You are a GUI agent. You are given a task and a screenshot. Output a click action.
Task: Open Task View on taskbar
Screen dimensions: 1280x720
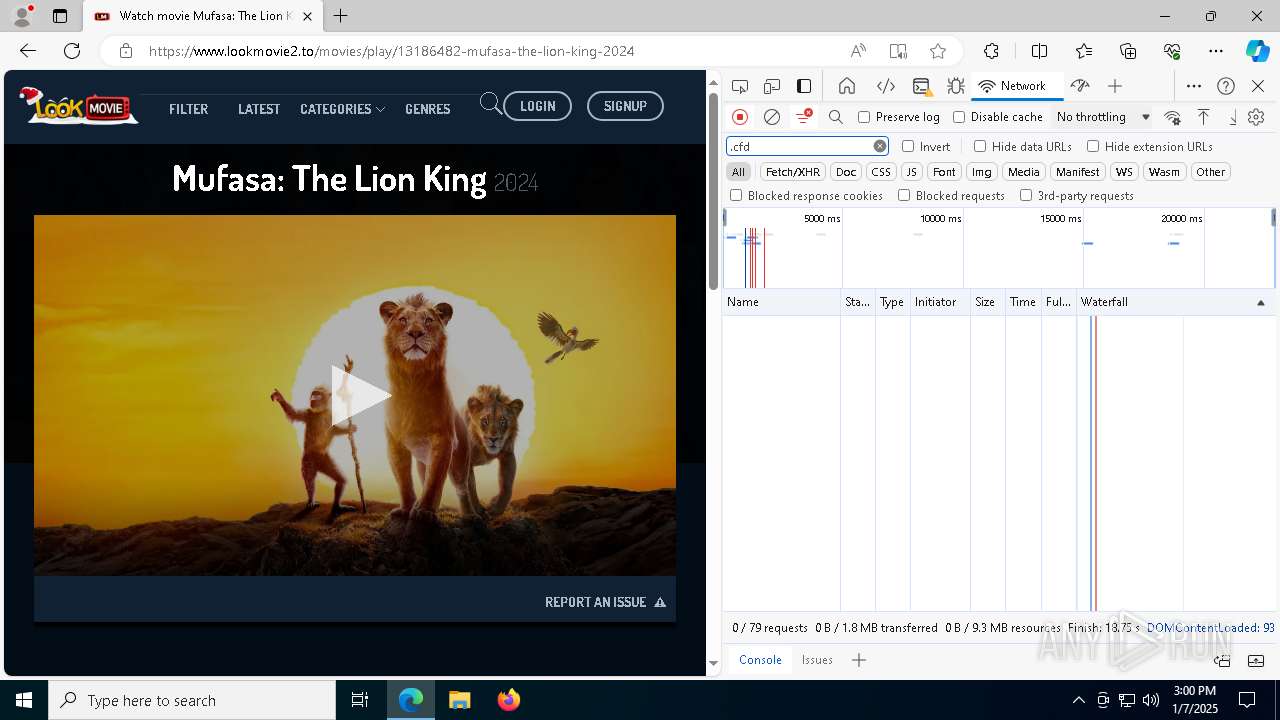point(360,700)
